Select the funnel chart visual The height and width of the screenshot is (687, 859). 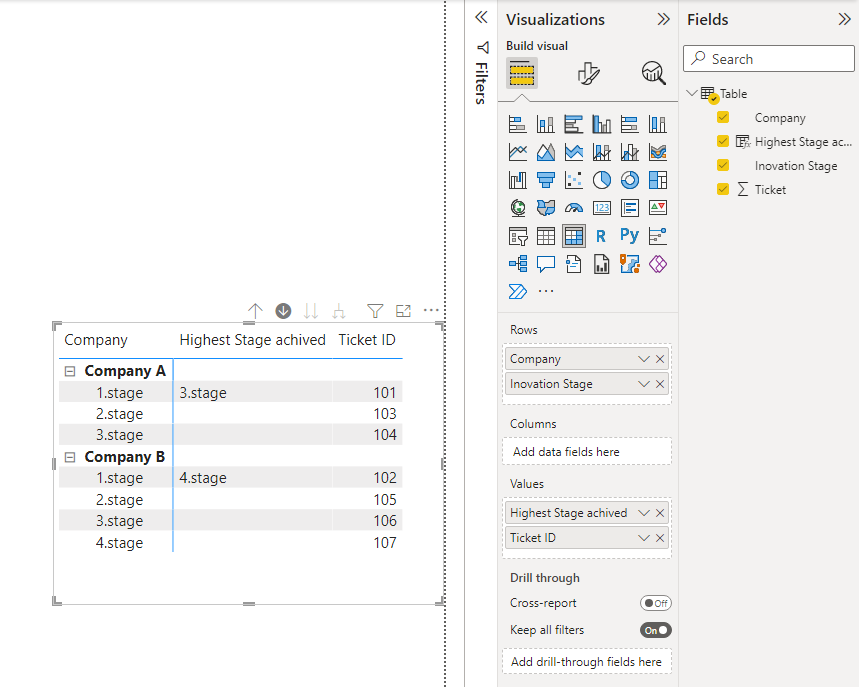(545, 180)
